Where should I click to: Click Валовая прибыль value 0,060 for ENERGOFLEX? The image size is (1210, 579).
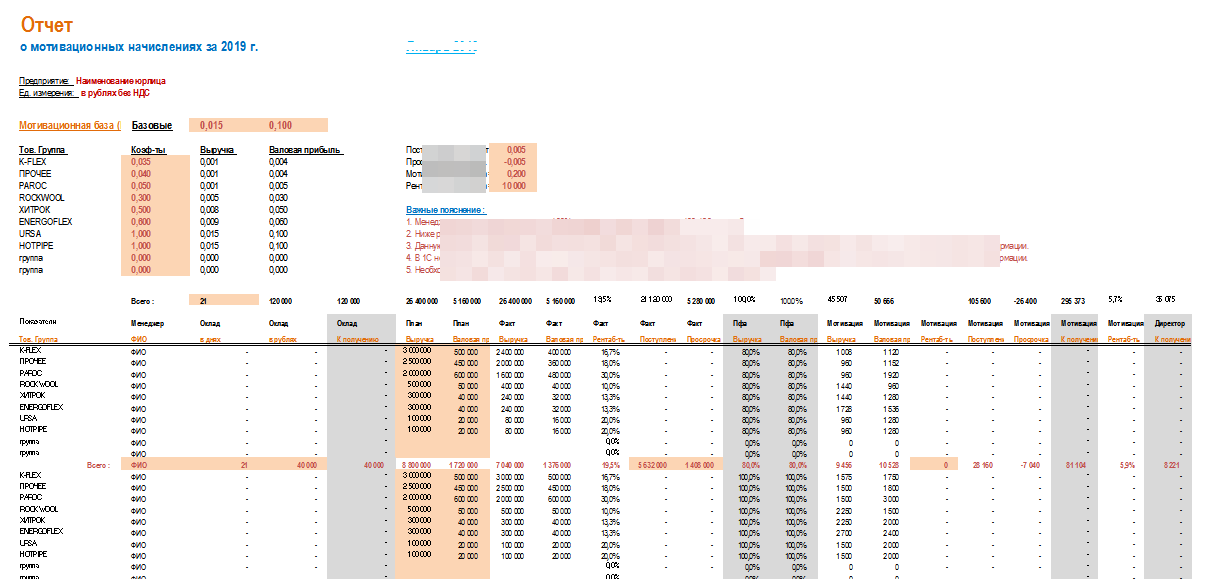tap(279, 222)
